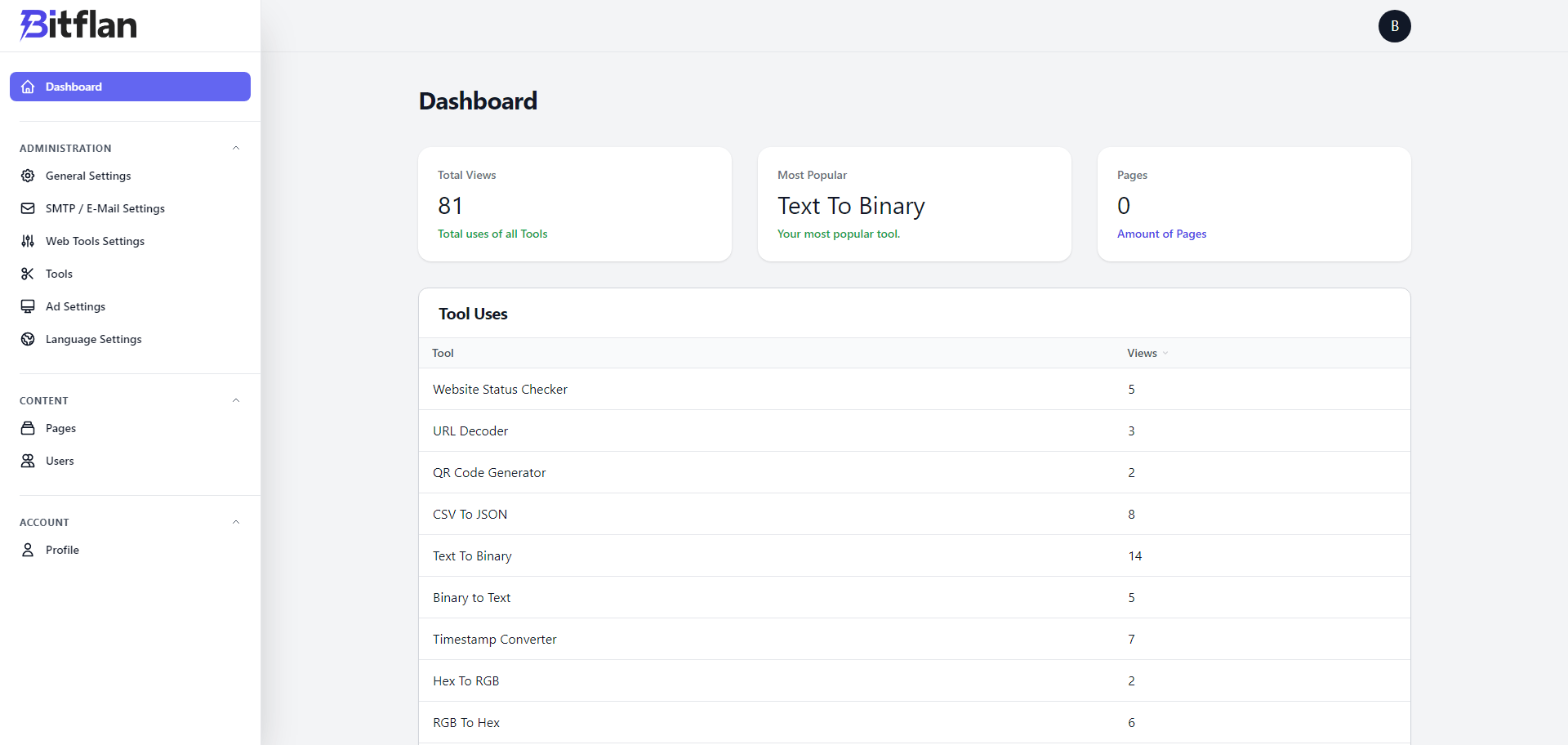Click the Bitflan logo
The image size is (1568, 745).
(78, 25)
